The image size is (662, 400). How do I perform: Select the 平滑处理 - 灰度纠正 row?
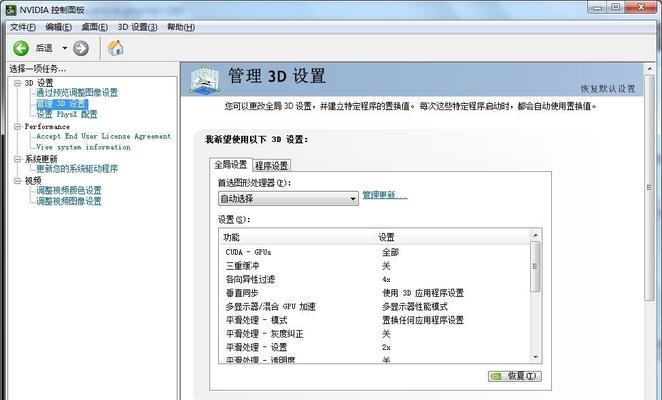375,334
